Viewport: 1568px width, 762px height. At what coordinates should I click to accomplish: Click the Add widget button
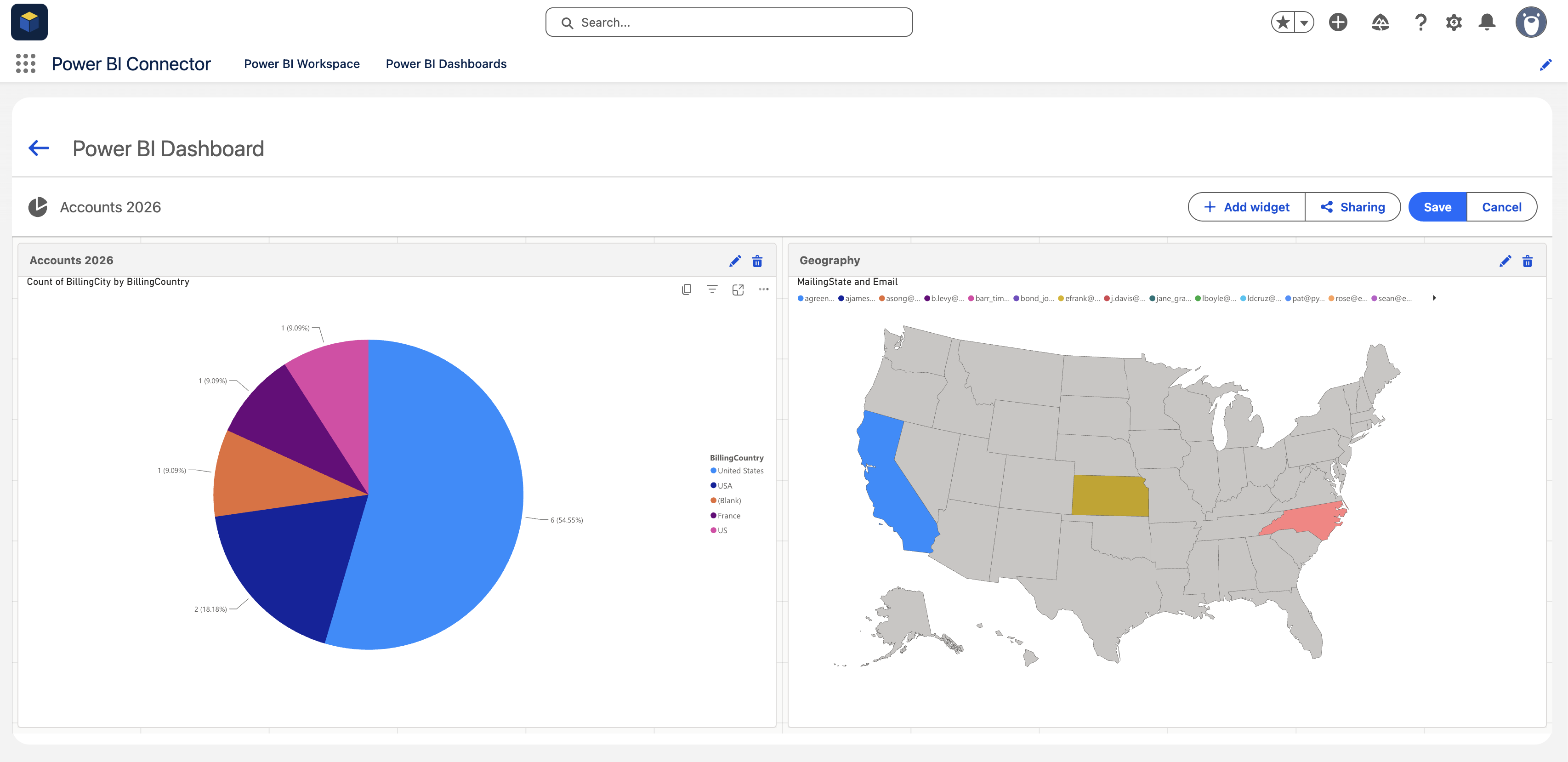tap(1247, 207)
